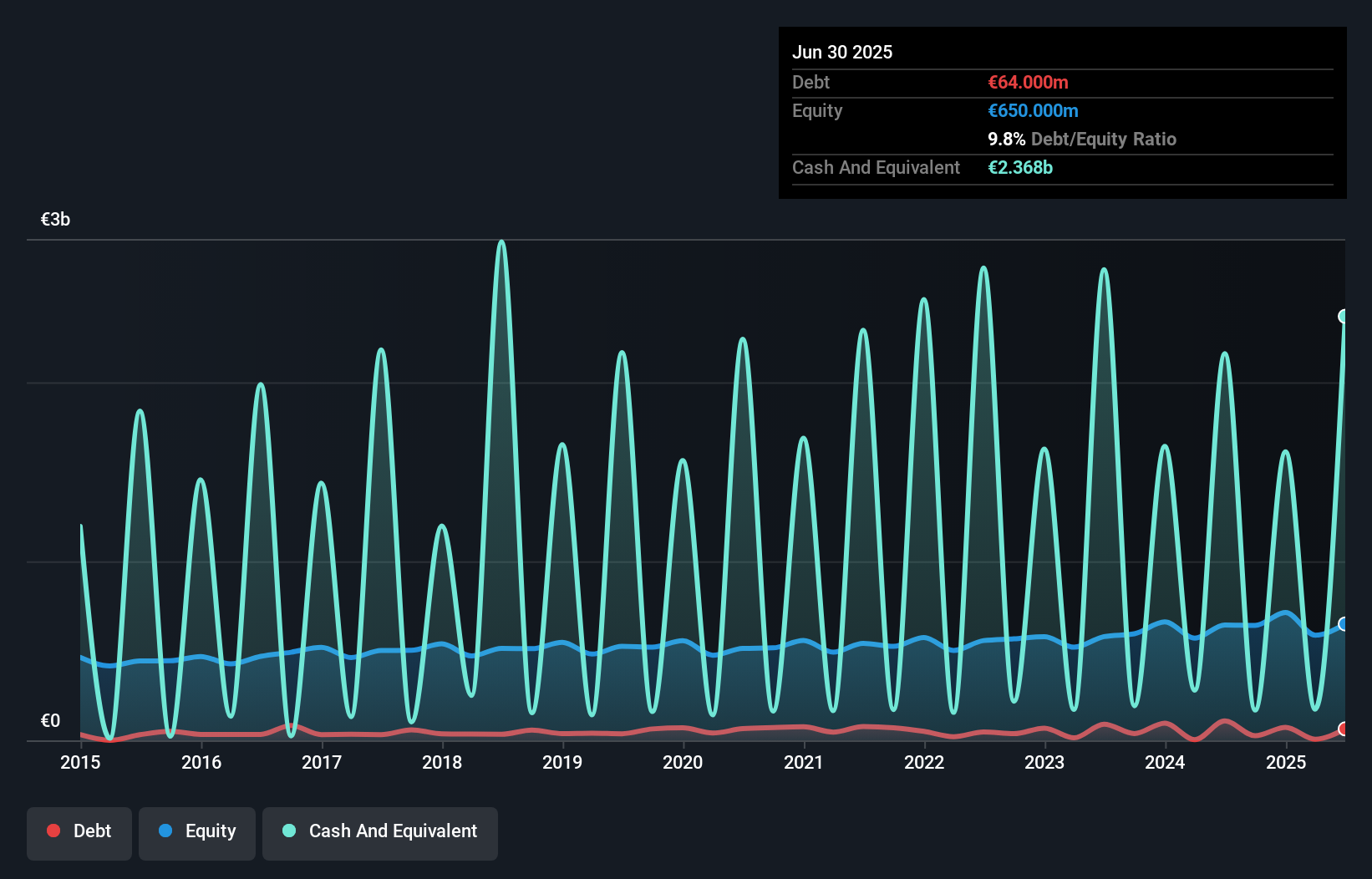This screenshot has width=1372, height=879.
Task: Click the blue Equity endpoint marker
Action: click(x=1344, y=624)
